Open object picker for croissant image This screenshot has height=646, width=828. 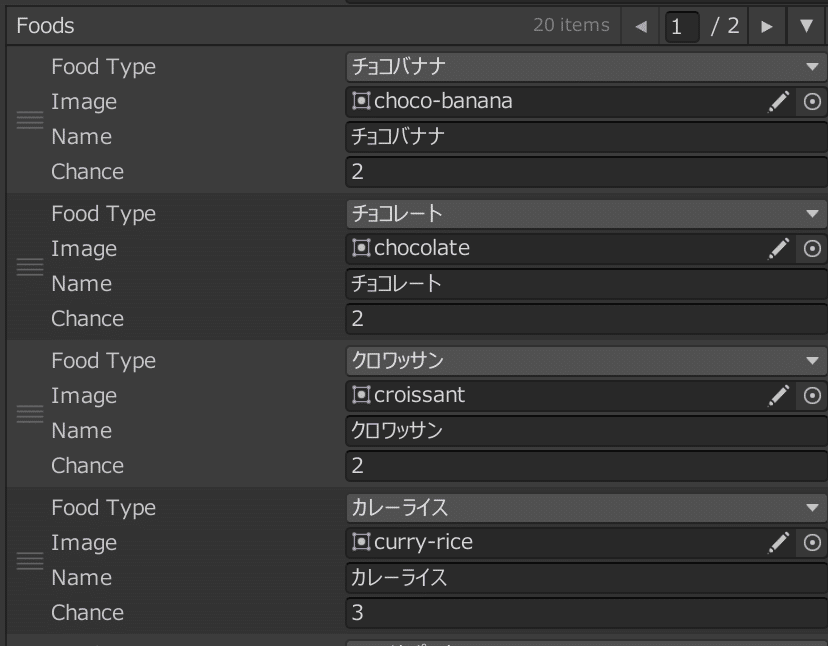coord(812,395)
